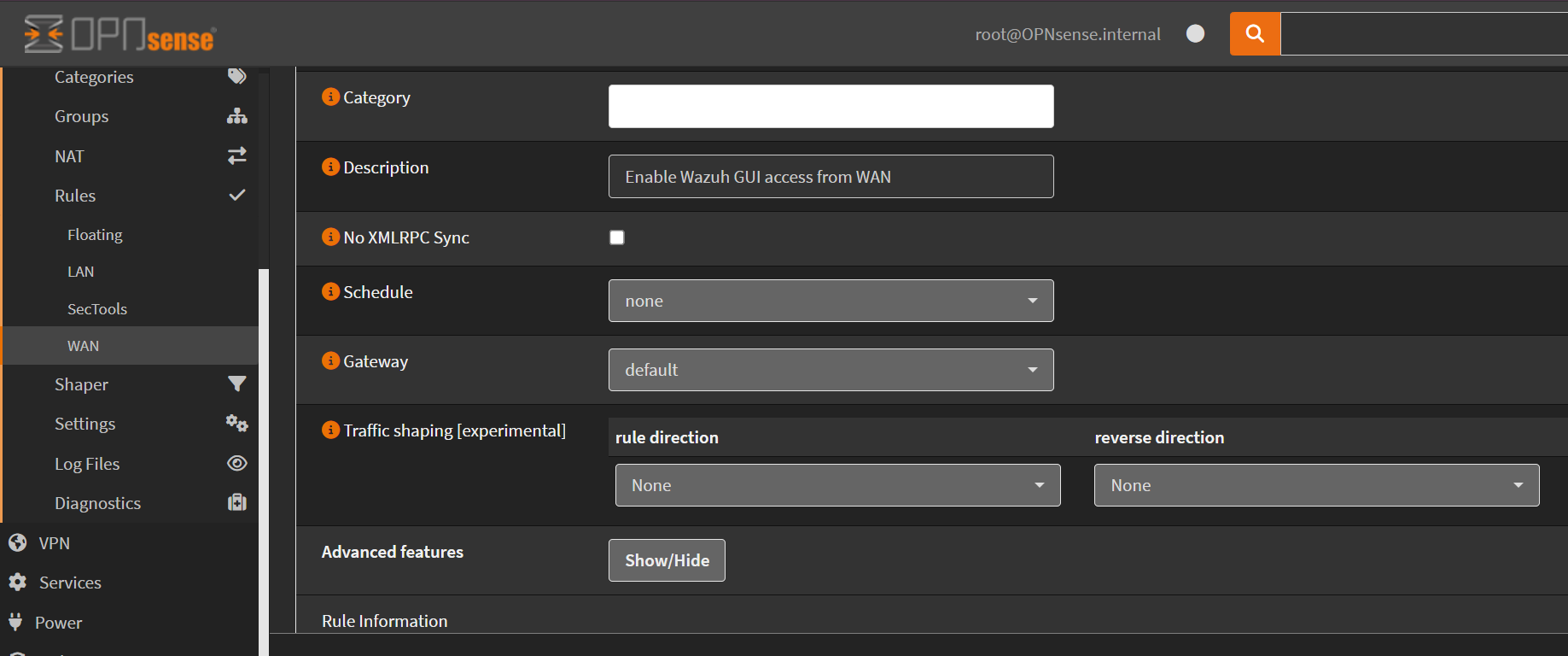Click into the Description text field
The height and width of the screenshot is (656, 1568).
coord(831,177)
